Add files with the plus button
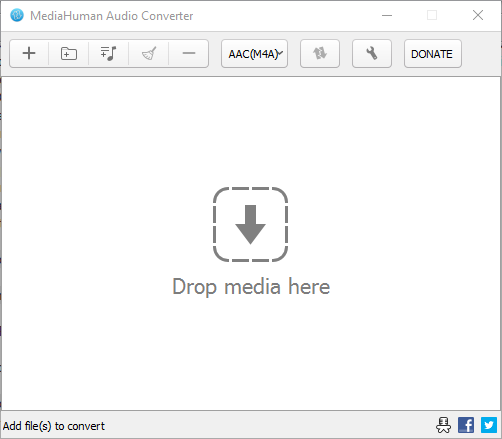This screenshot has width=502, height=439. [29, 54]
